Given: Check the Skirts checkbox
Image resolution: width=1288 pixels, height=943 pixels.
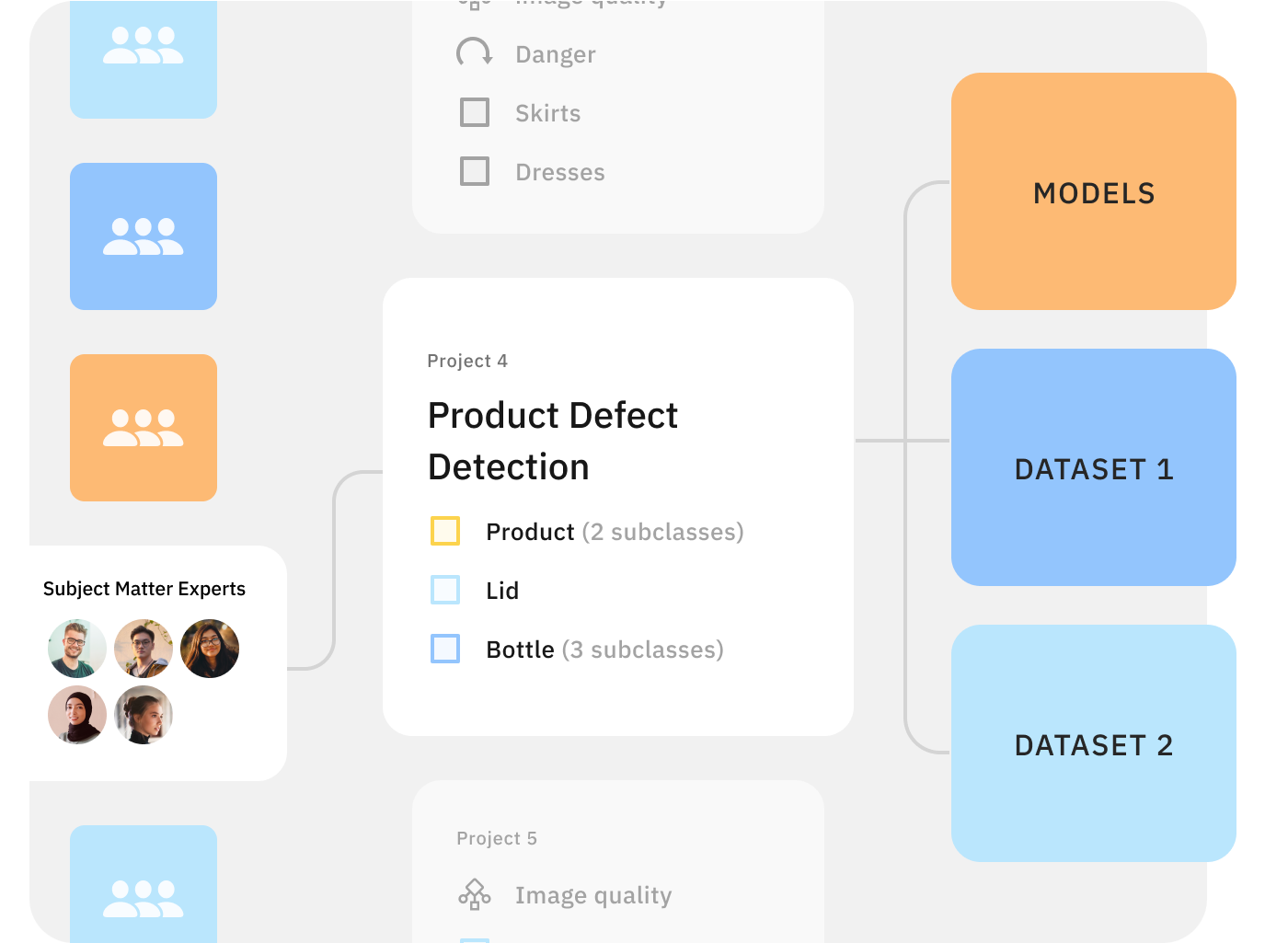Looking at the screenshot, I should 474,112.
